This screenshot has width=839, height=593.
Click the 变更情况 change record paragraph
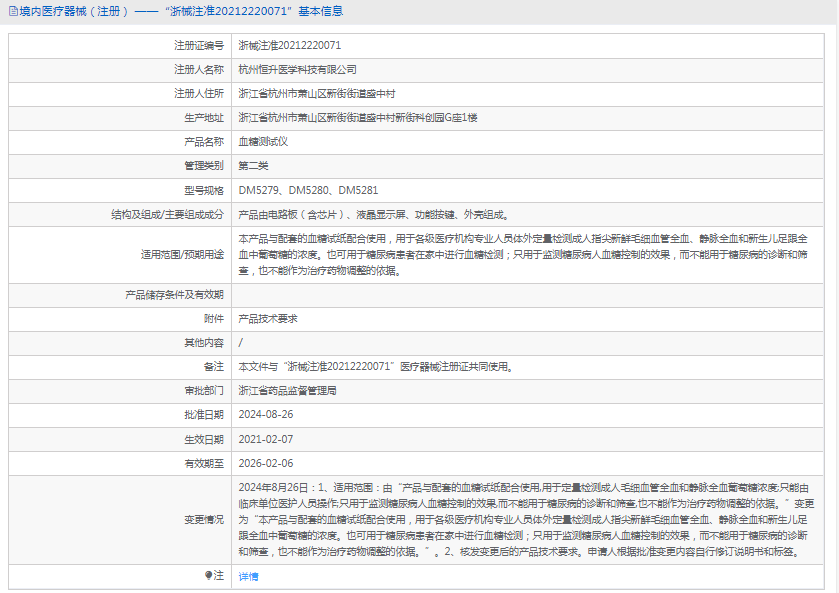pos(527,520)
